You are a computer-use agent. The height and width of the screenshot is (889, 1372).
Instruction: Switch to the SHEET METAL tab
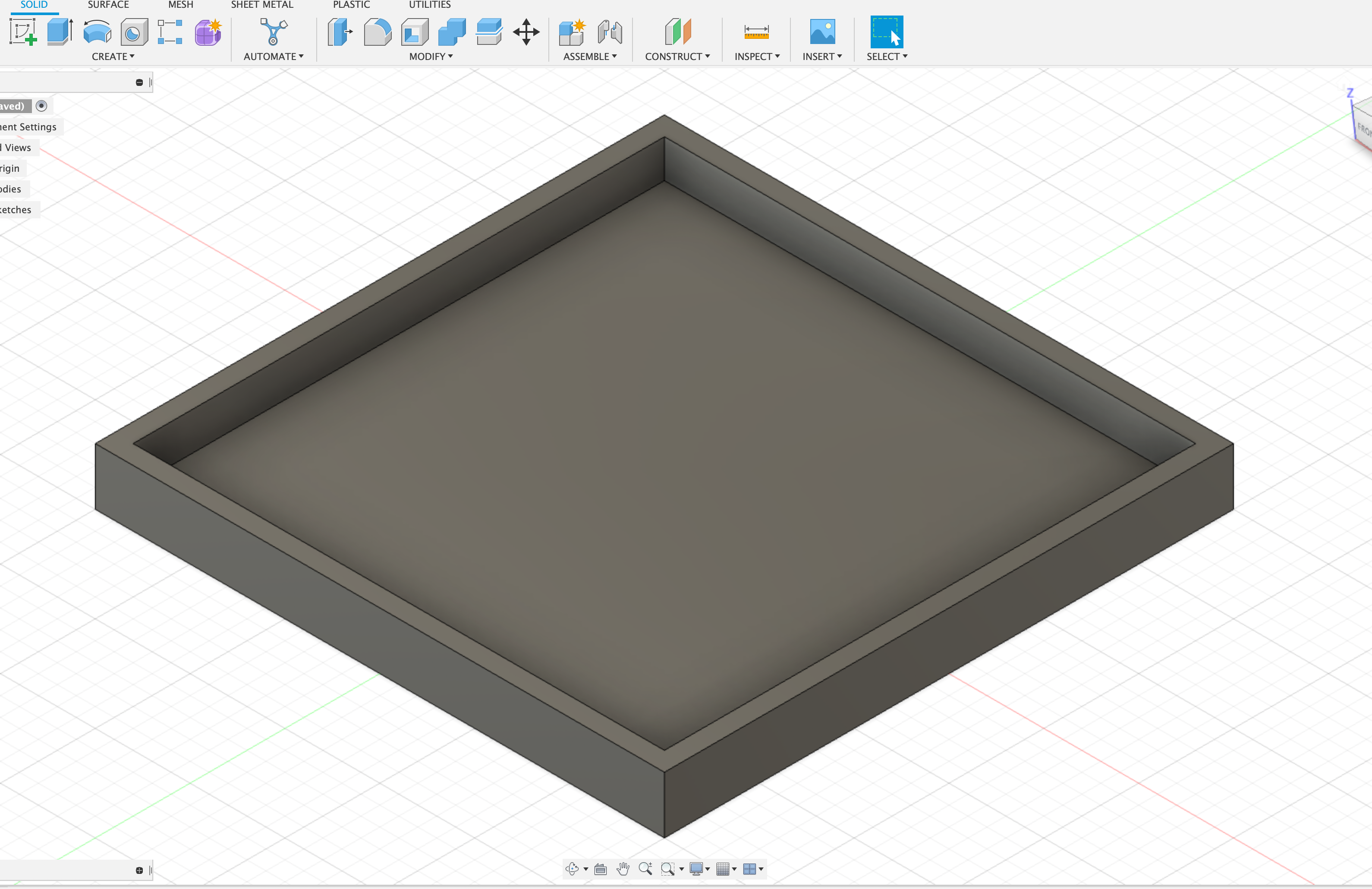(x=262, y=5)
